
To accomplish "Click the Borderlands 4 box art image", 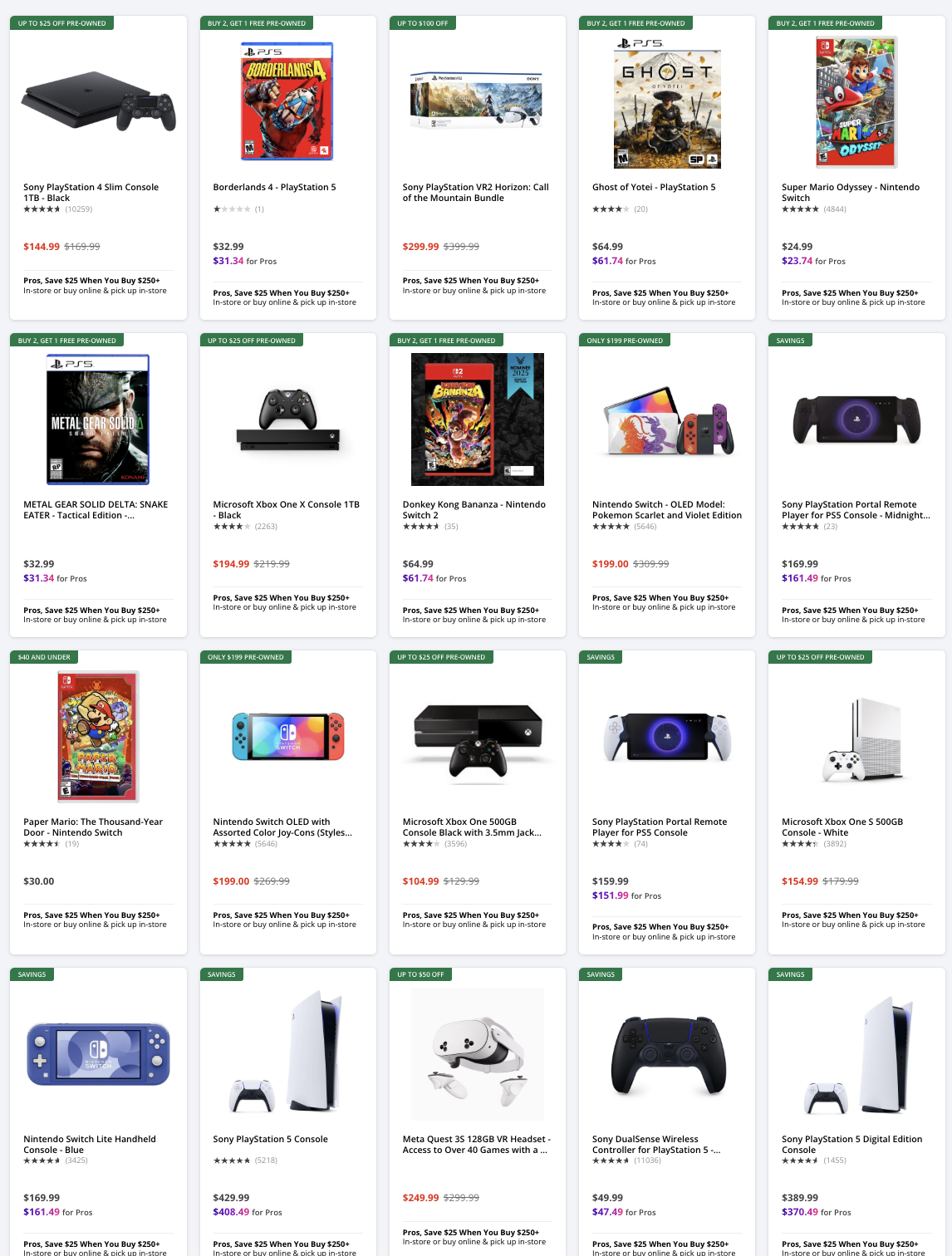I will pos(287,101).
